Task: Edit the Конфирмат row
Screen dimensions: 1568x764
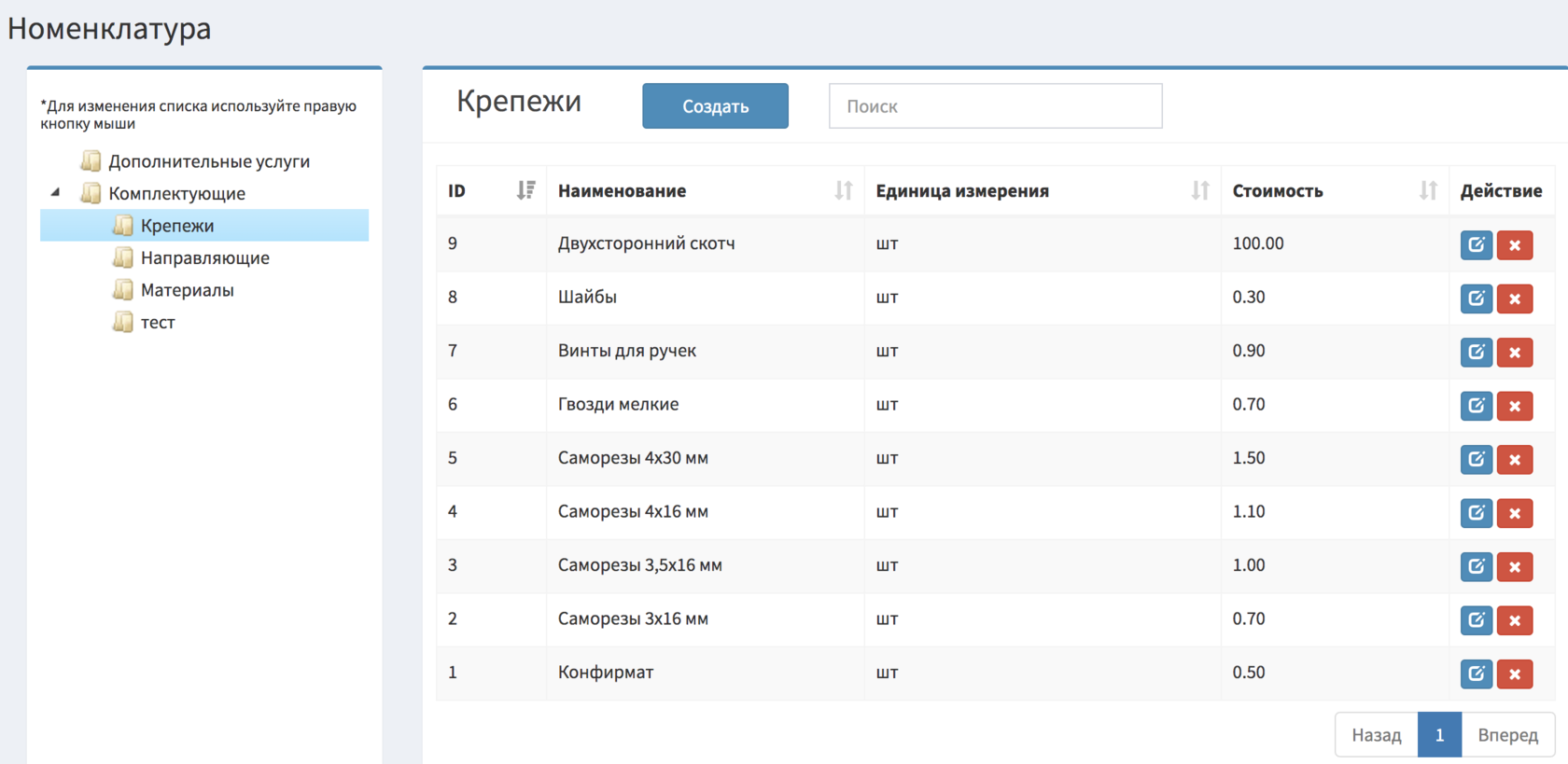Action: [x=1477, y=674]
